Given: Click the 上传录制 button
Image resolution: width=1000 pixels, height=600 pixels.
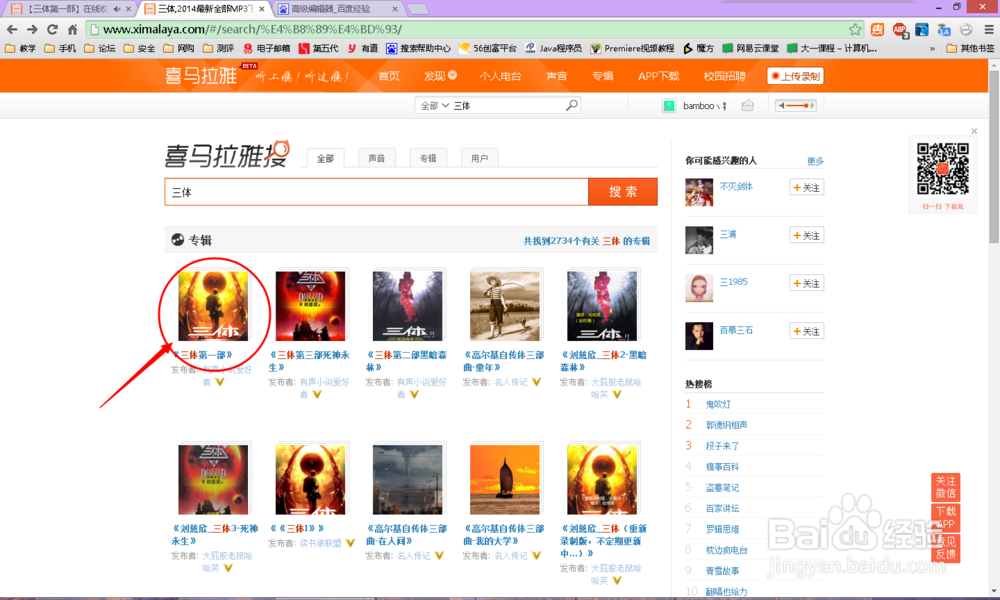Looking at the screenshot, I should point(795,76).
